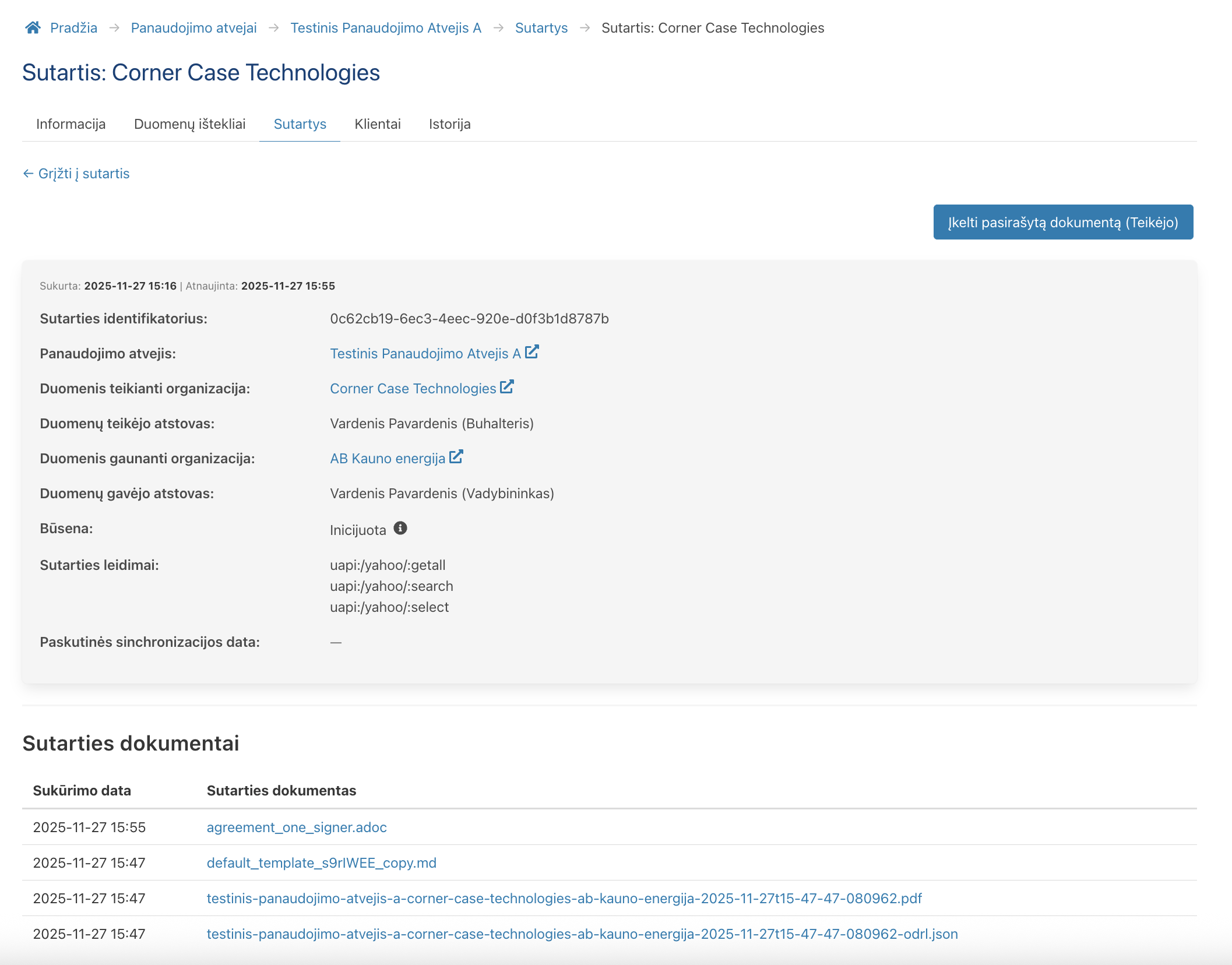Switch to Istorija tab
Image resolution: width=1232 pixels, height=965 pixels.
450,124
